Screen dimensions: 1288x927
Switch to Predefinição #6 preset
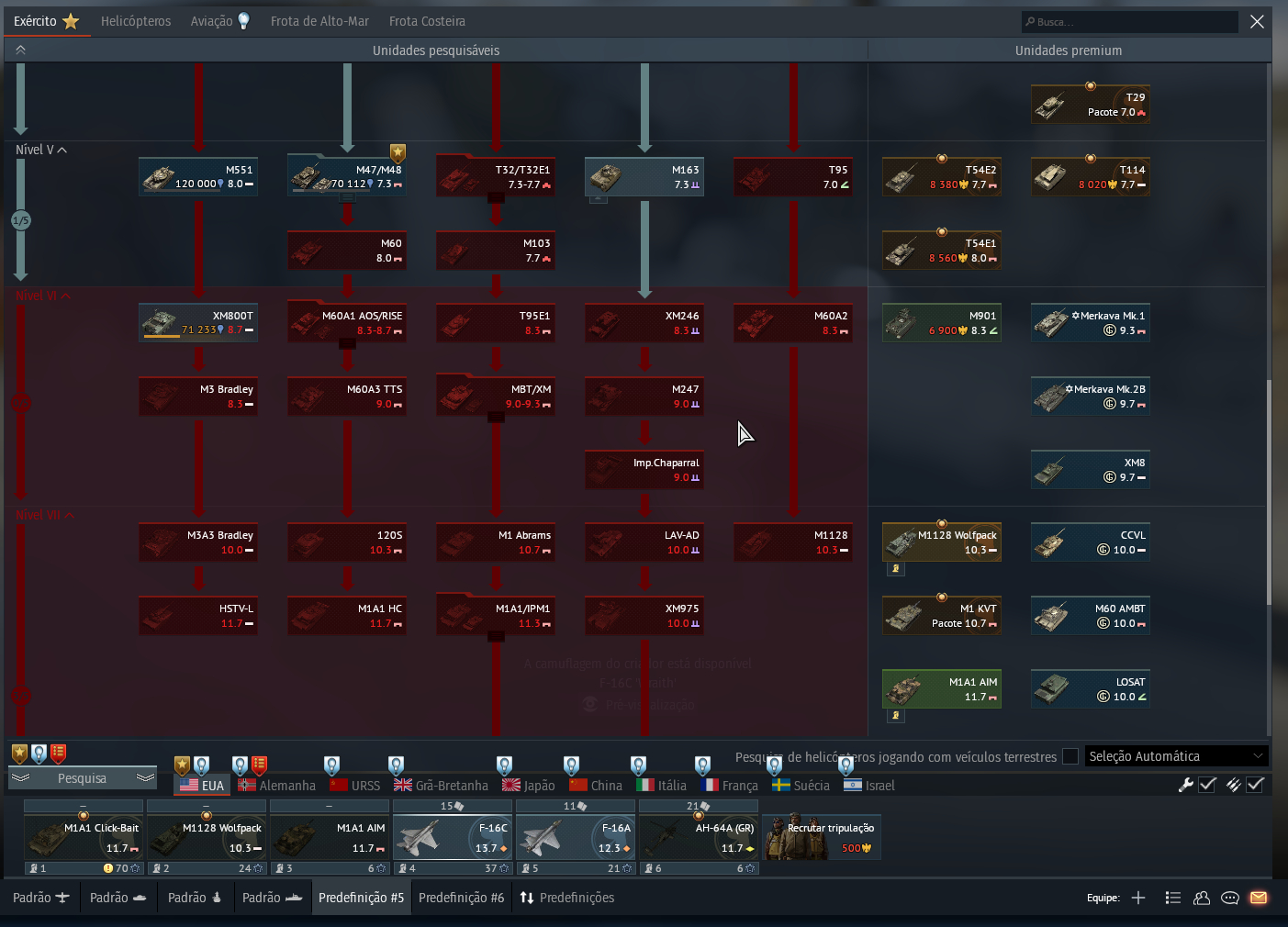click(461, 898)
